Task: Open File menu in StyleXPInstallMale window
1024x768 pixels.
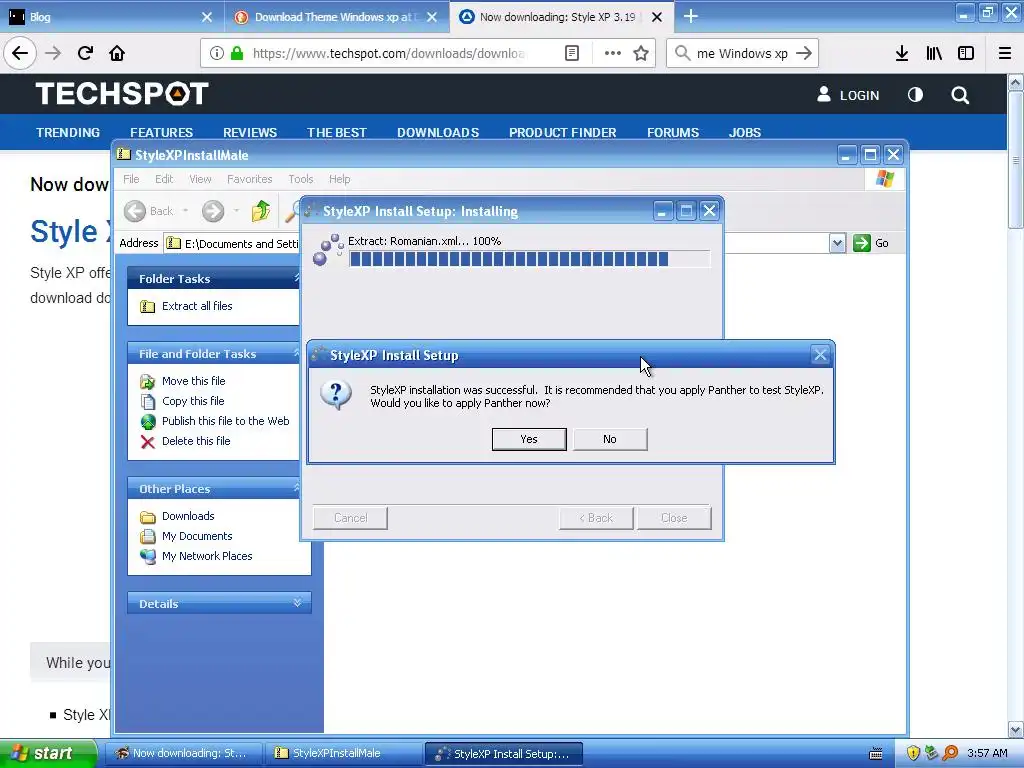Action: (131, 179)
